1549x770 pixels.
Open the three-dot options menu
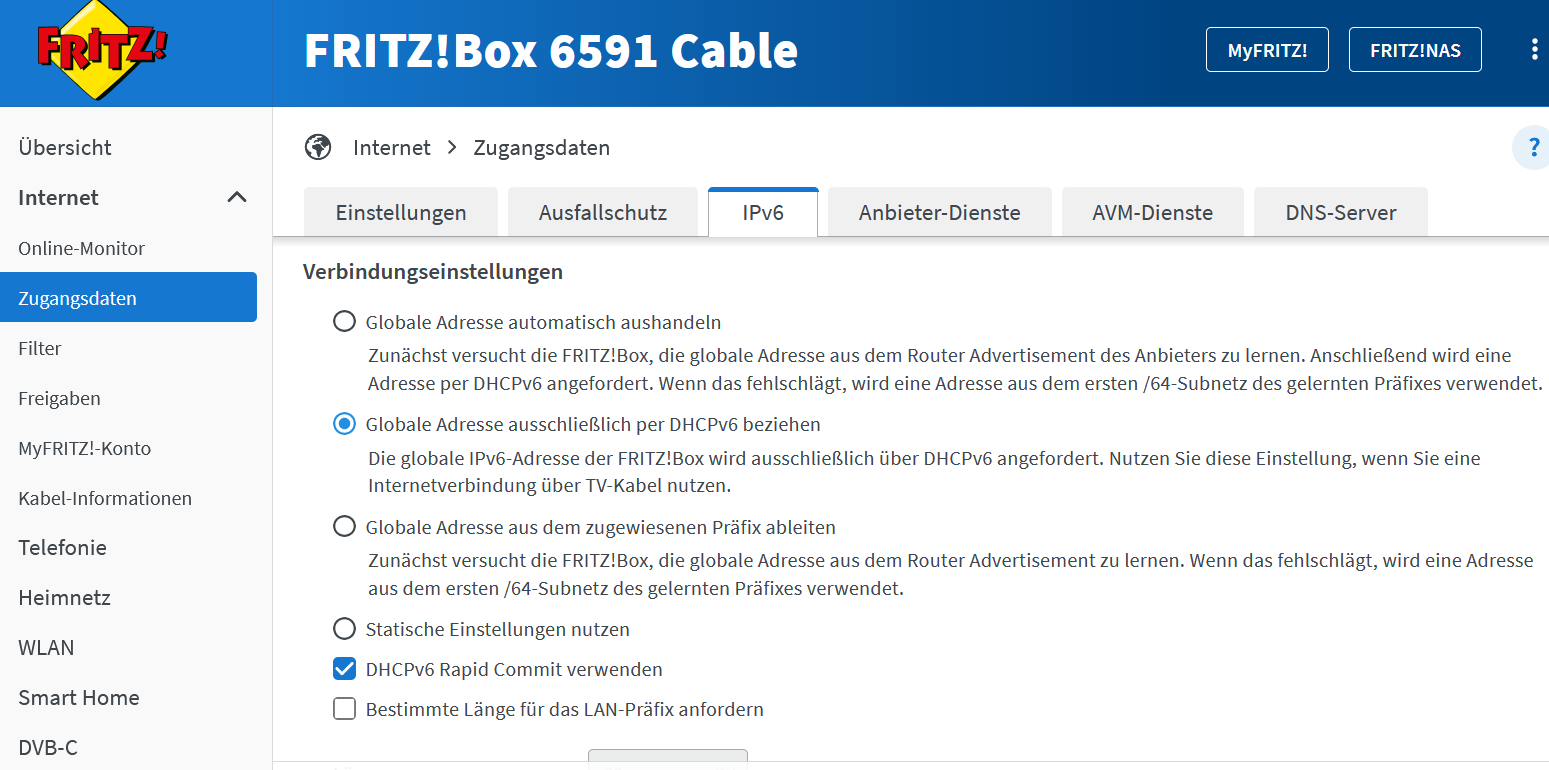(x=1534, y=50)
